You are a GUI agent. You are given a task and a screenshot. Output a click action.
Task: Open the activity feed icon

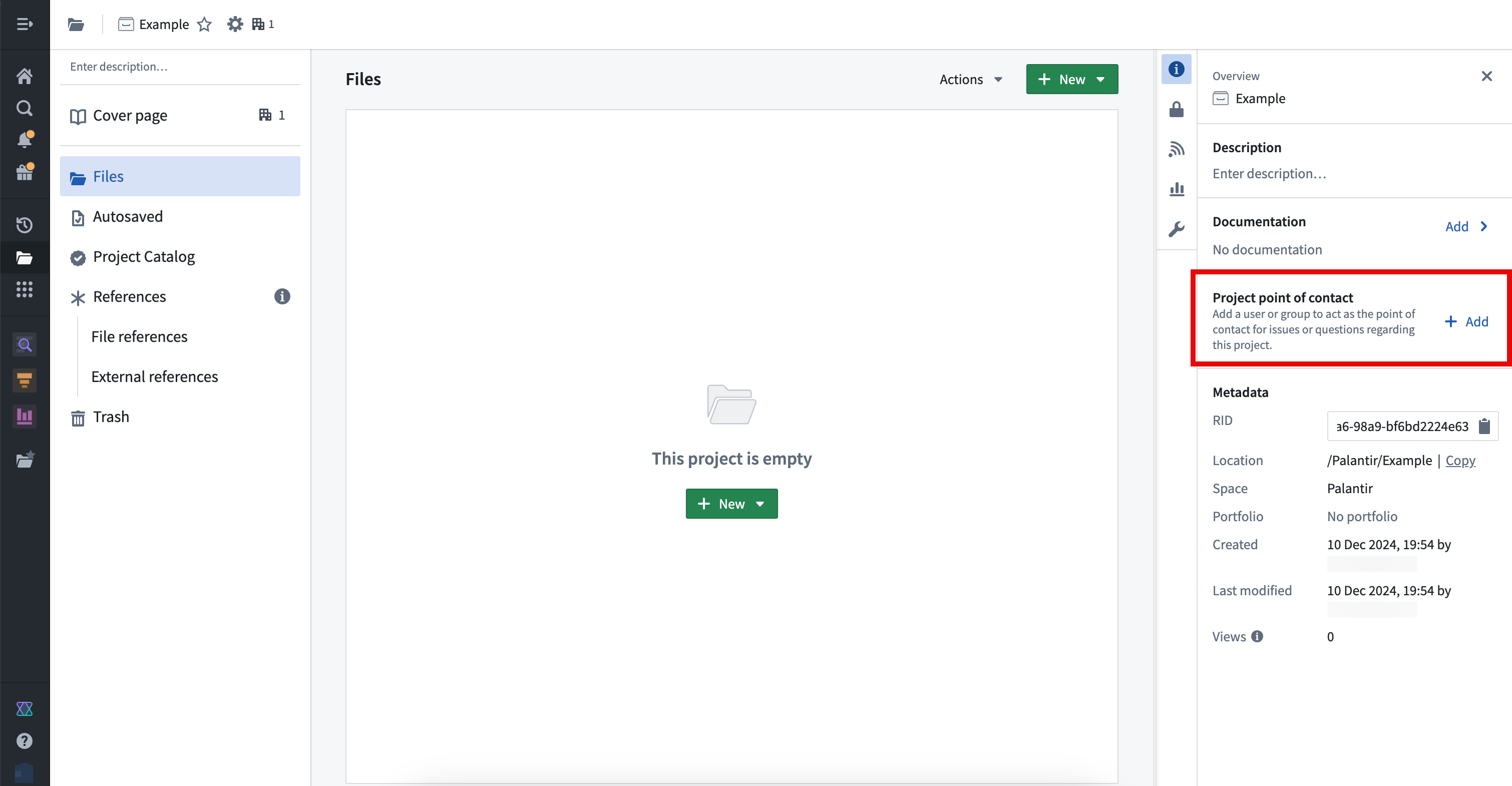point(1176,149)
